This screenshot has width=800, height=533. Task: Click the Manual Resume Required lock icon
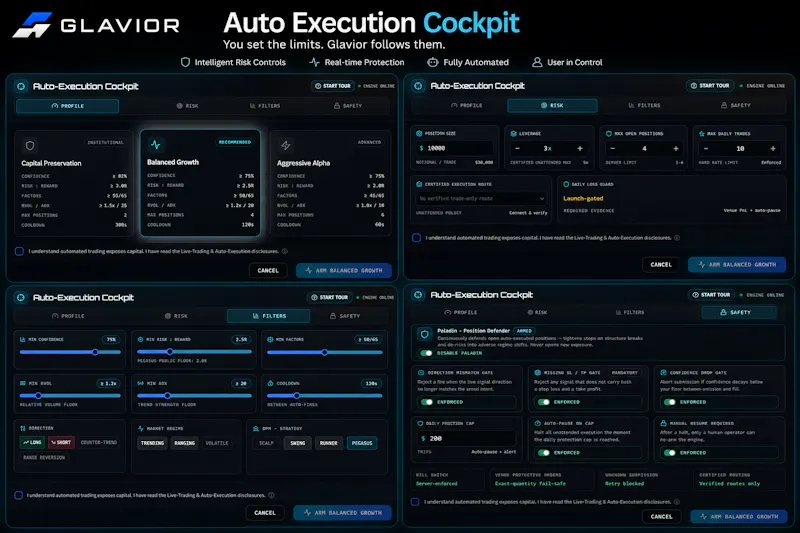pos(663,423)
